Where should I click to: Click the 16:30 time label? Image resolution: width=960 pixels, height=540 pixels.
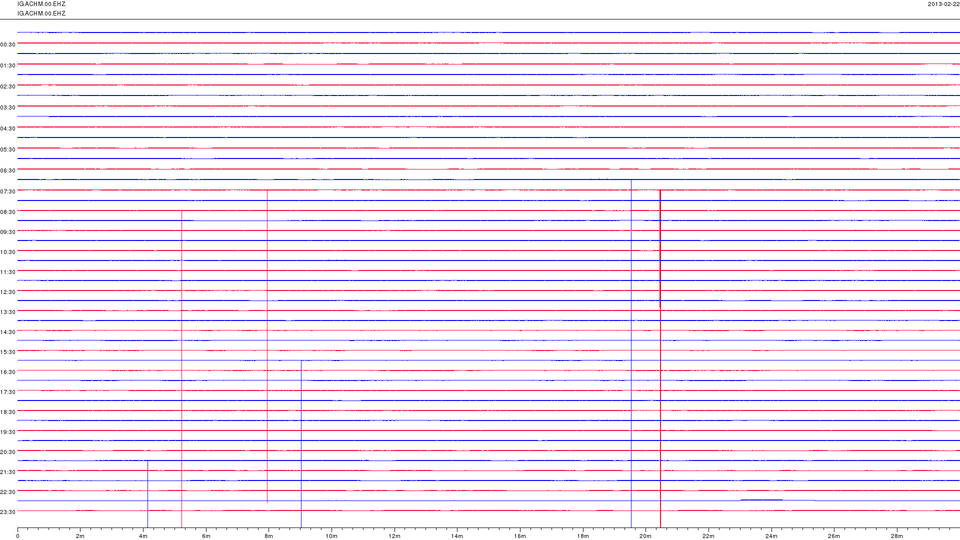pos(8,372)
